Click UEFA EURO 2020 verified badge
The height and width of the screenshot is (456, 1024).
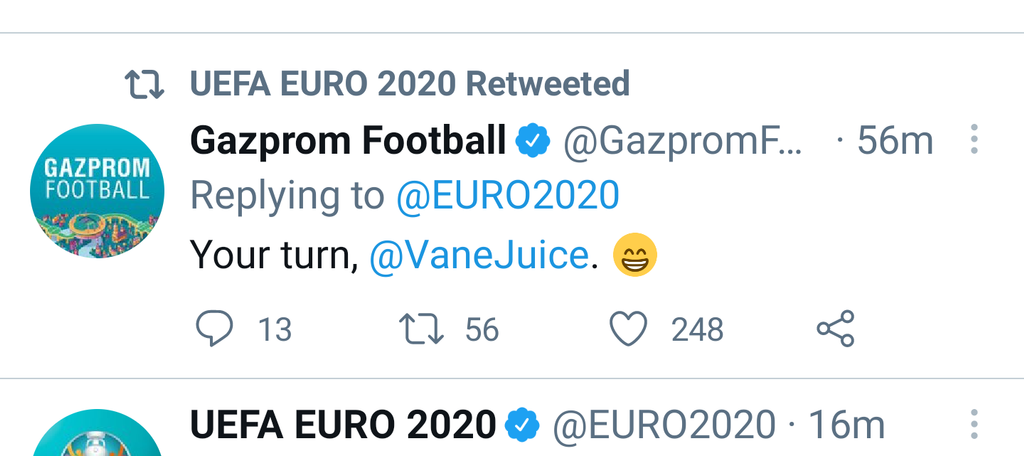pos(521,425)
